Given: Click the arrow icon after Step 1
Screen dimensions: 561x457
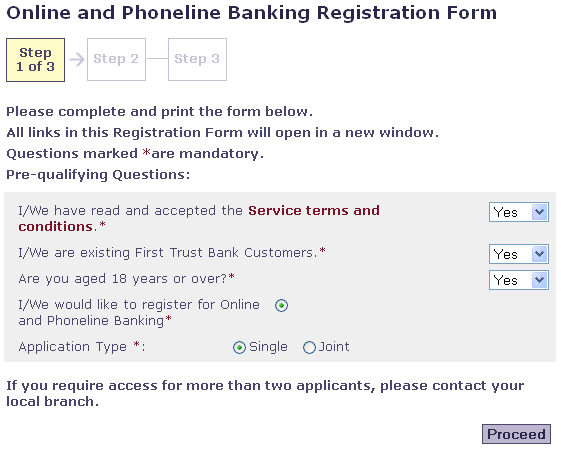Looking at the screenshot, I should pyautogui.click(x=77, y=59).
